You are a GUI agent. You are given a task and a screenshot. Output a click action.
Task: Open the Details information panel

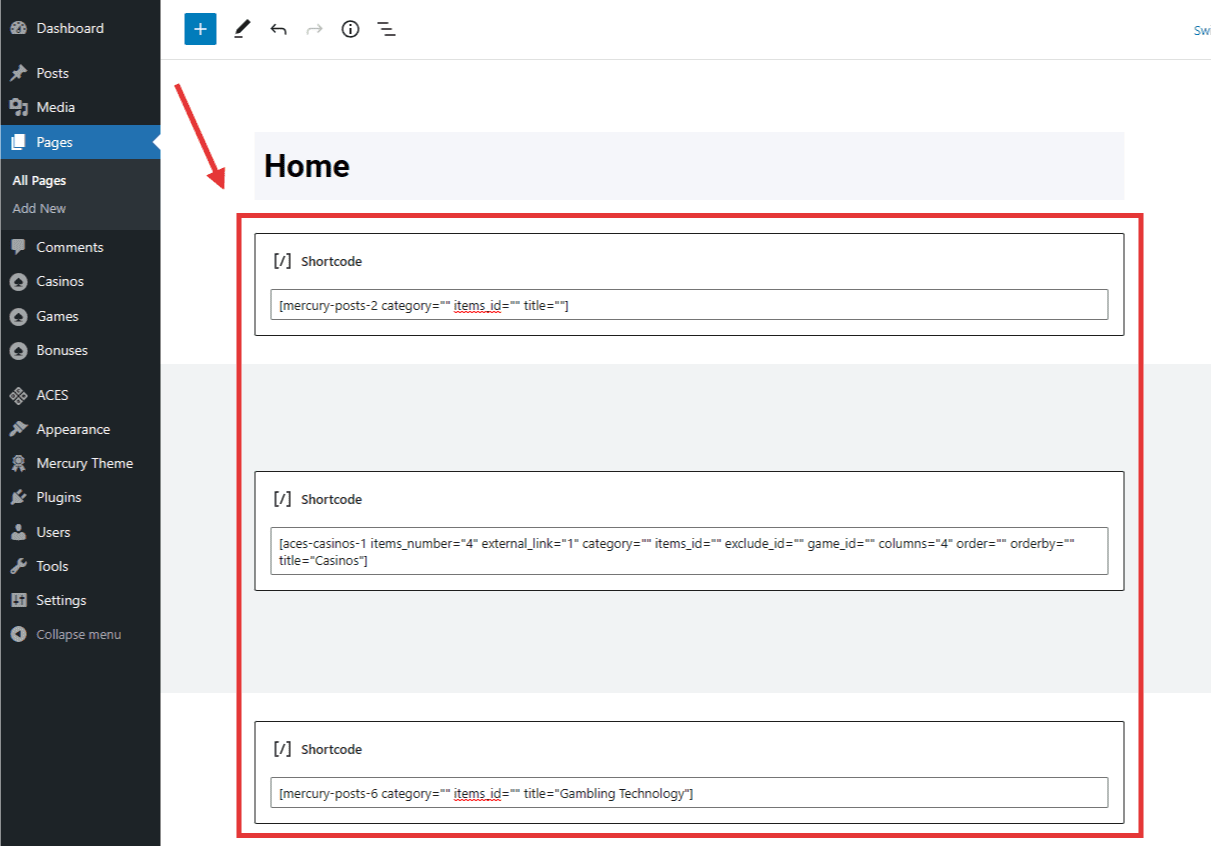(350, 29)
